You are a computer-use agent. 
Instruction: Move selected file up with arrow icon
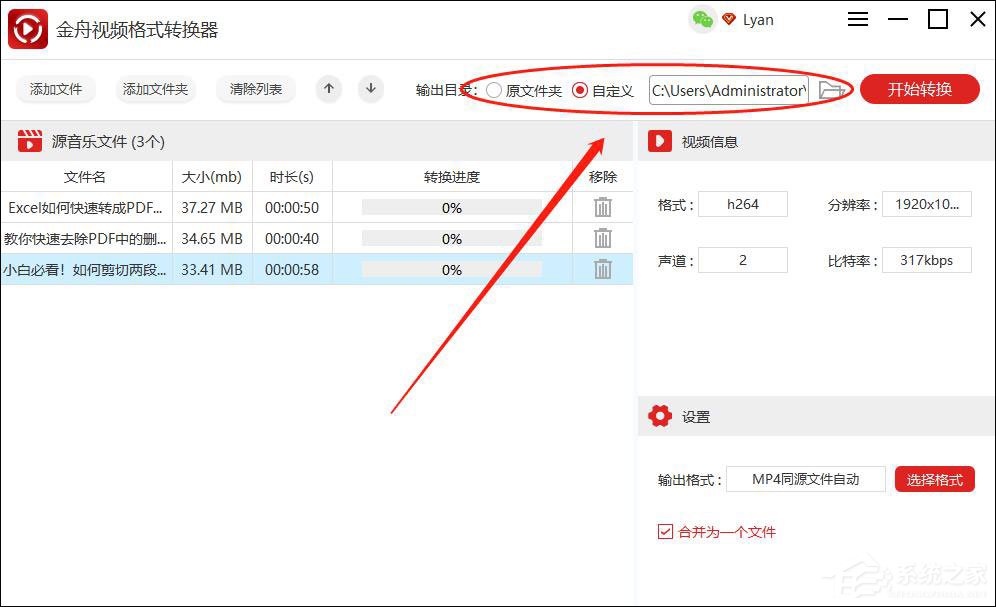328,89
